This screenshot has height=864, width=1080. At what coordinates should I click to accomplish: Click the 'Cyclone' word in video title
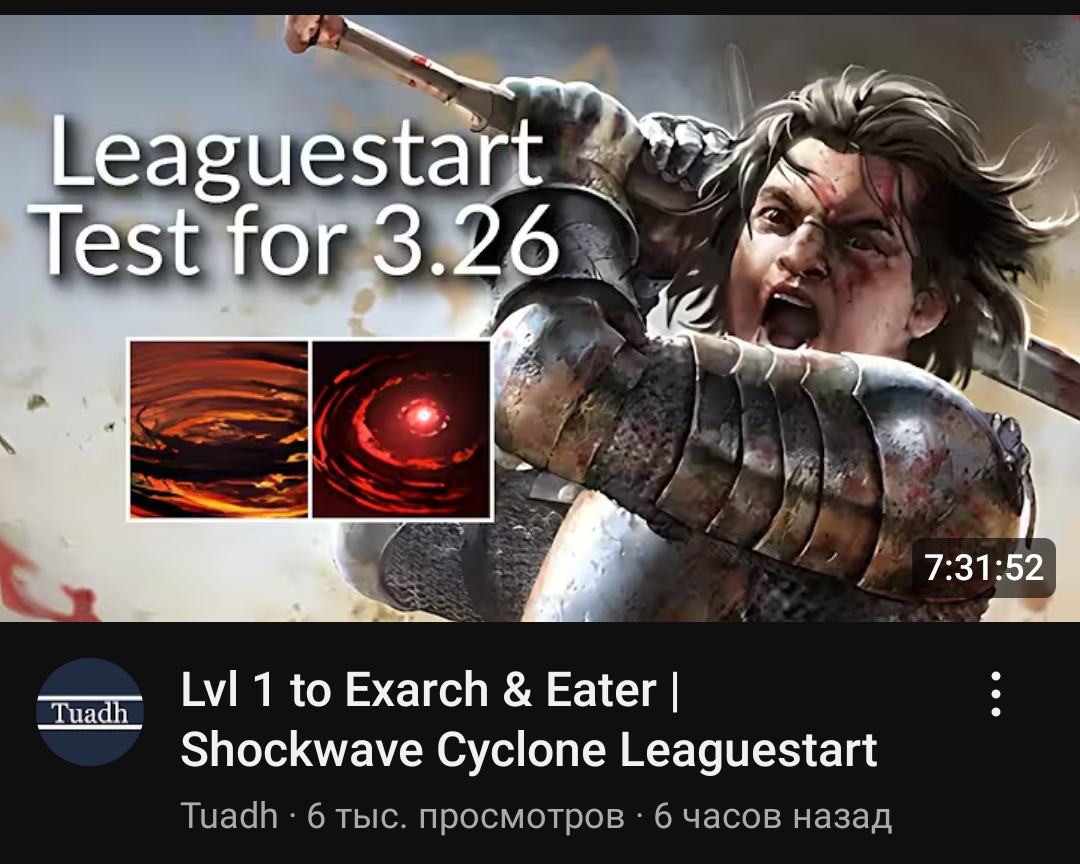point(521,750)
